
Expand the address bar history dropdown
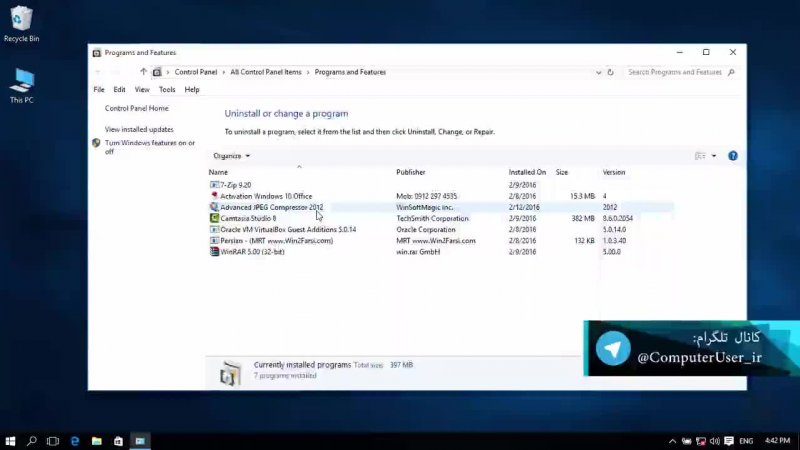(598, 72)
